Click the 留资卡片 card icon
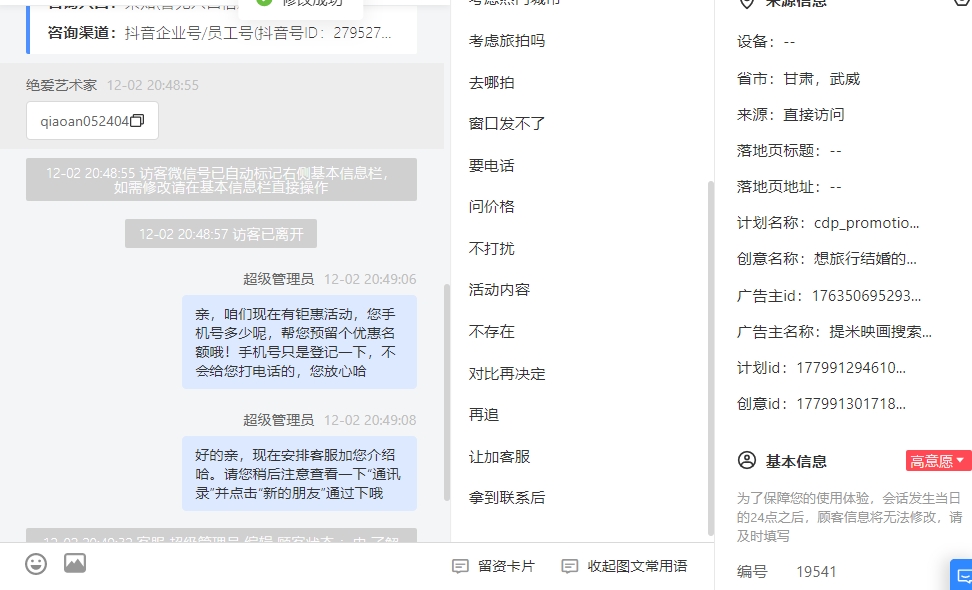The height and width of the screenshot is (590, 972). coord(460,566)
